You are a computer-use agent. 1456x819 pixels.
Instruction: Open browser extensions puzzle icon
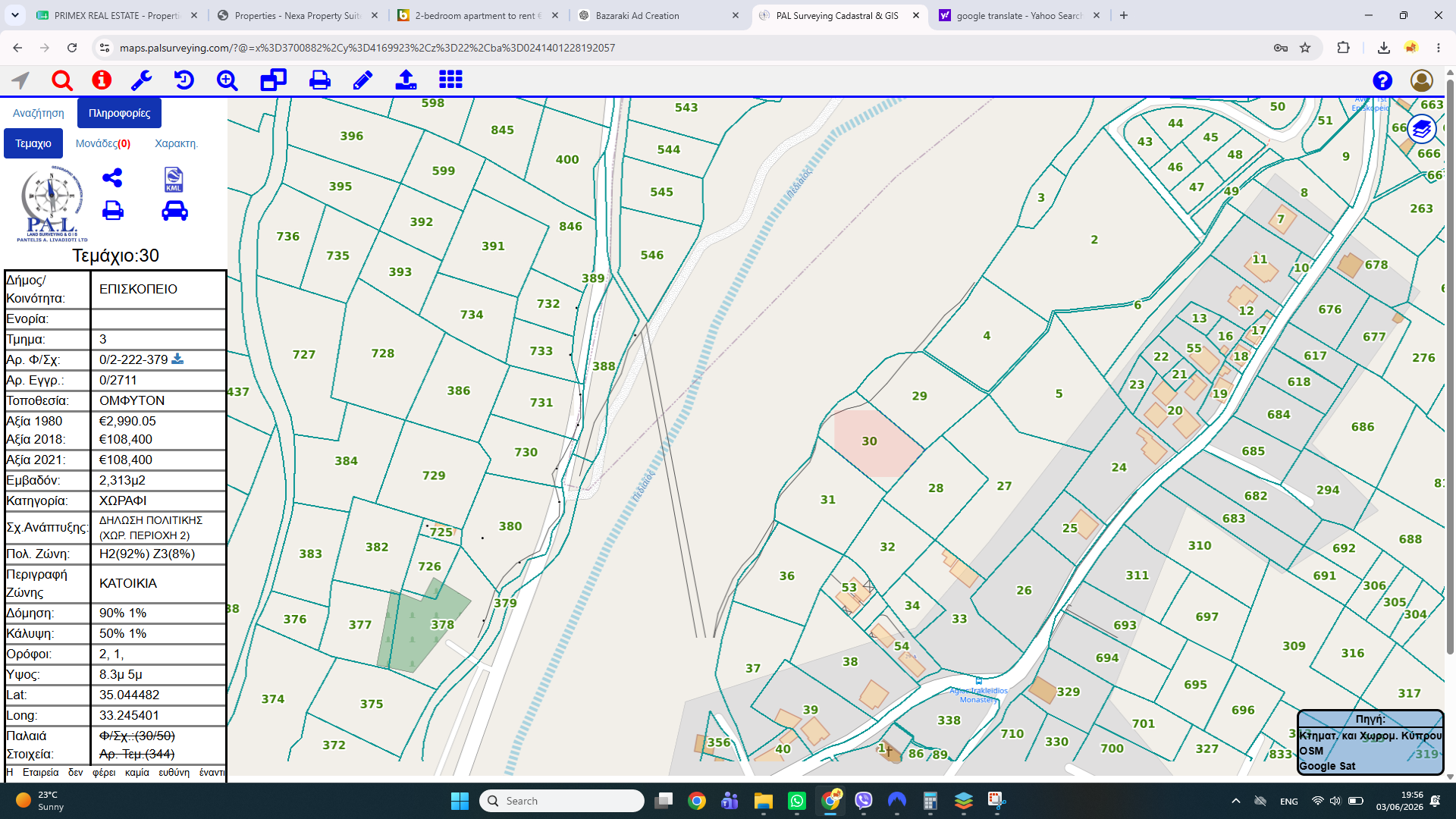click(x=1343, y=48)
